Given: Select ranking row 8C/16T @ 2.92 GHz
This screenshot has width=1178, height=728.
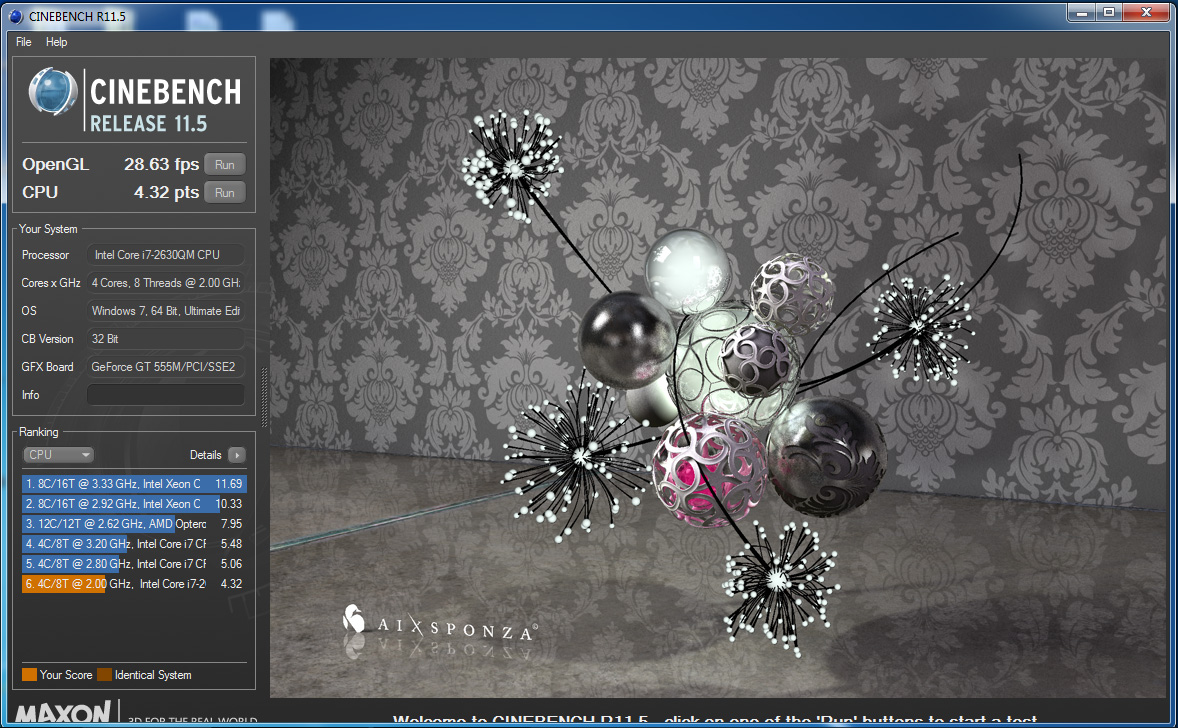Looking at the screenshot, I should [x=134, y=503].
